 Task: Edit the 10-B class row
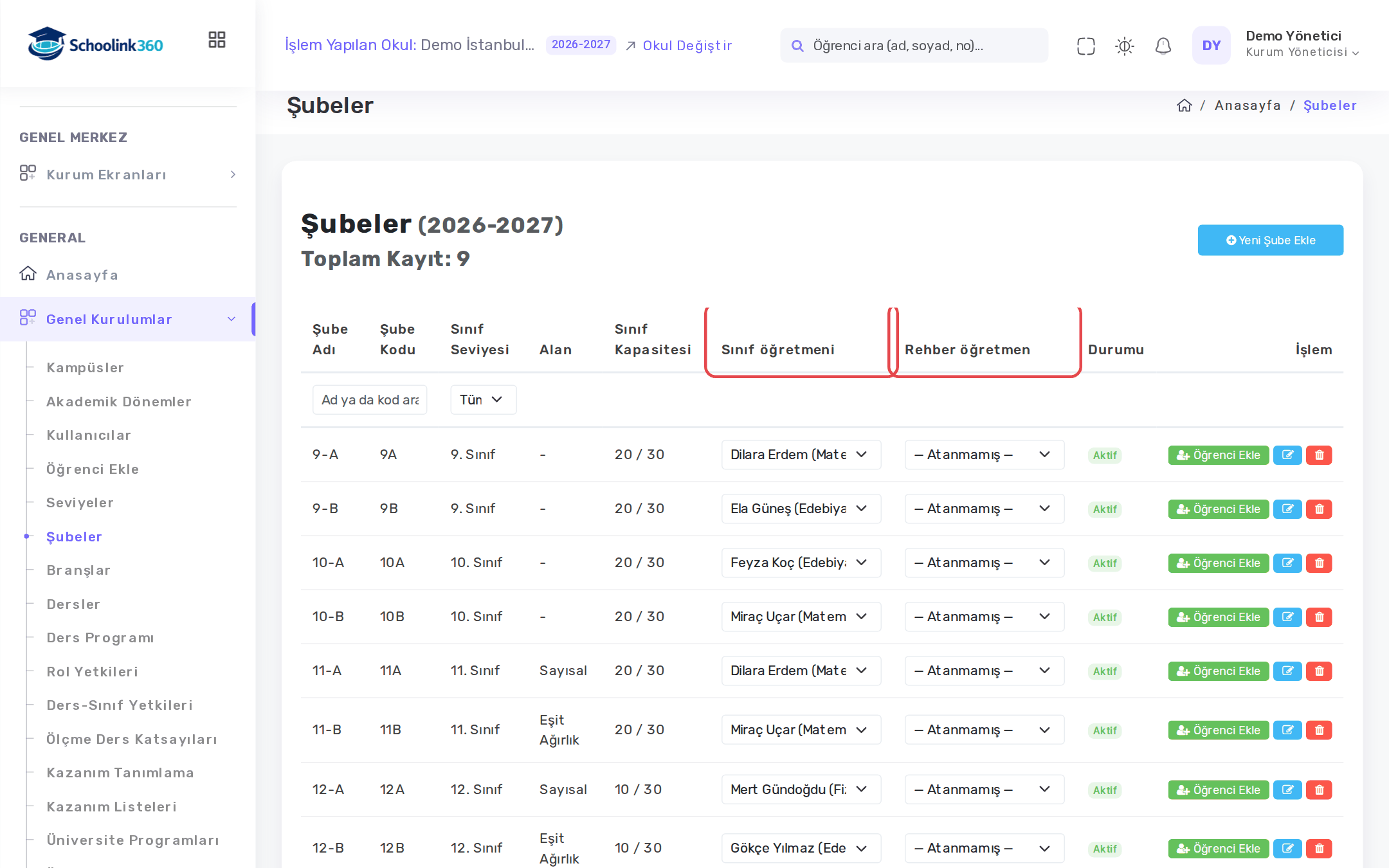[x=1287, y=617]
